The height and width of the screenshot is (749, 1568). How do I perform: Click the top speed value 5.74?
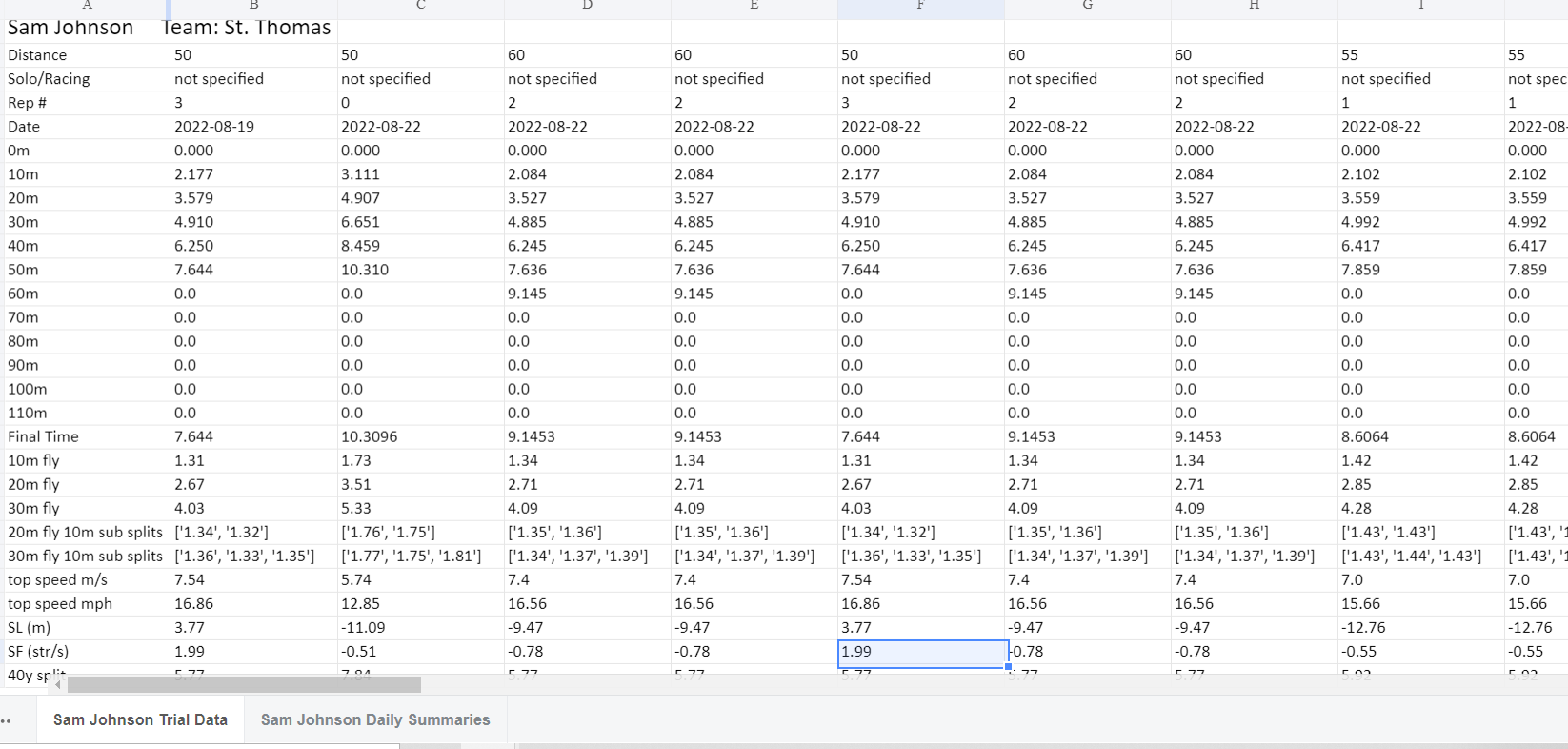[421, 579]
